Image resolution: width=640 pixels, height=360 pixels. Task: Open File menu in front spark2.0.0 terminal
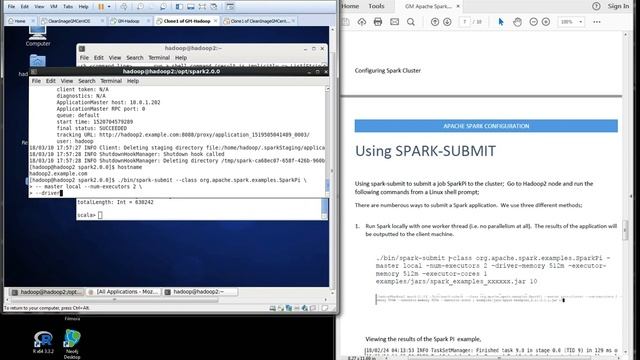coord(36,81)
